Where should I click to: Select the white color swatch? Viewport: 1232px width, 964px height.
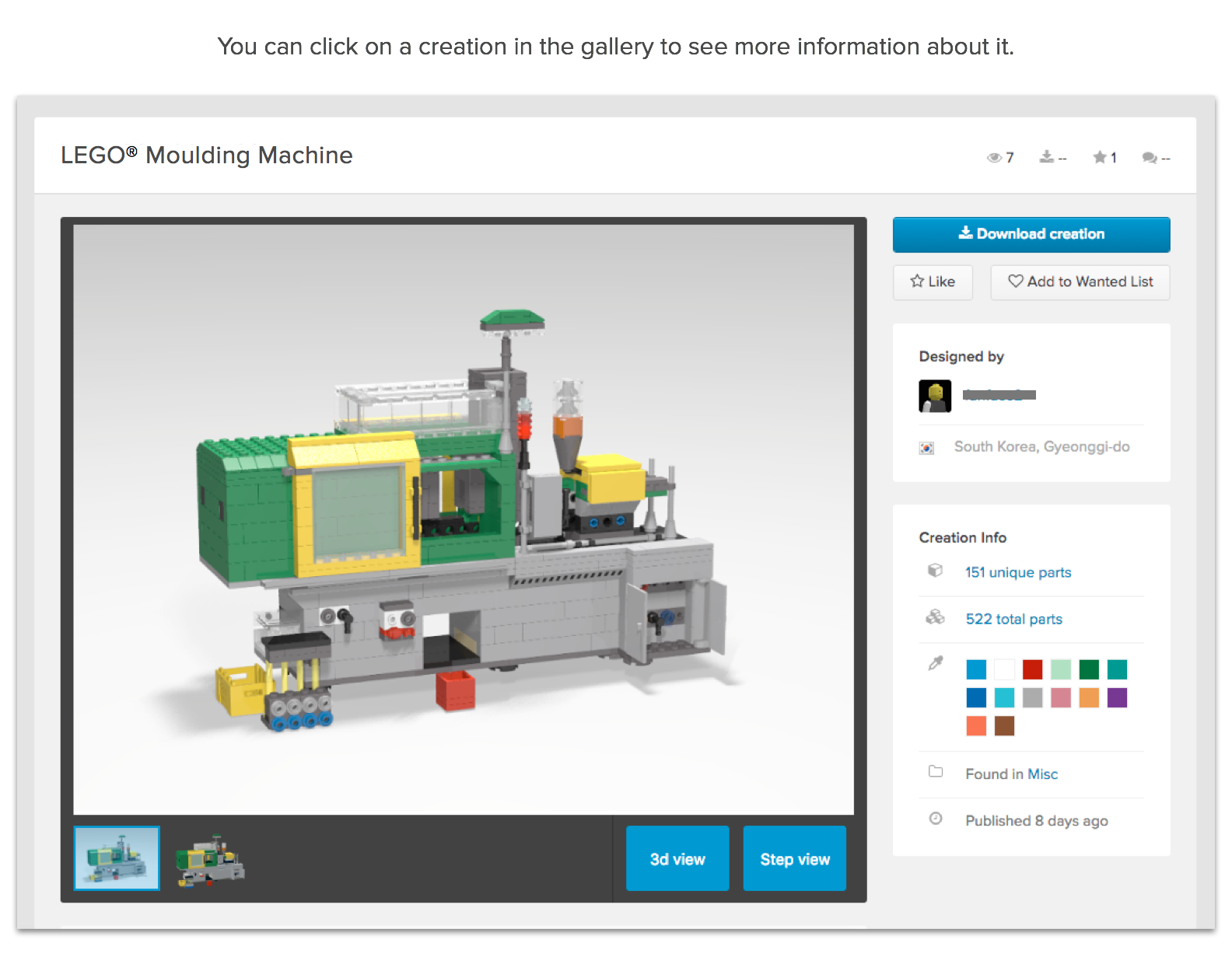pos(1004,669)
